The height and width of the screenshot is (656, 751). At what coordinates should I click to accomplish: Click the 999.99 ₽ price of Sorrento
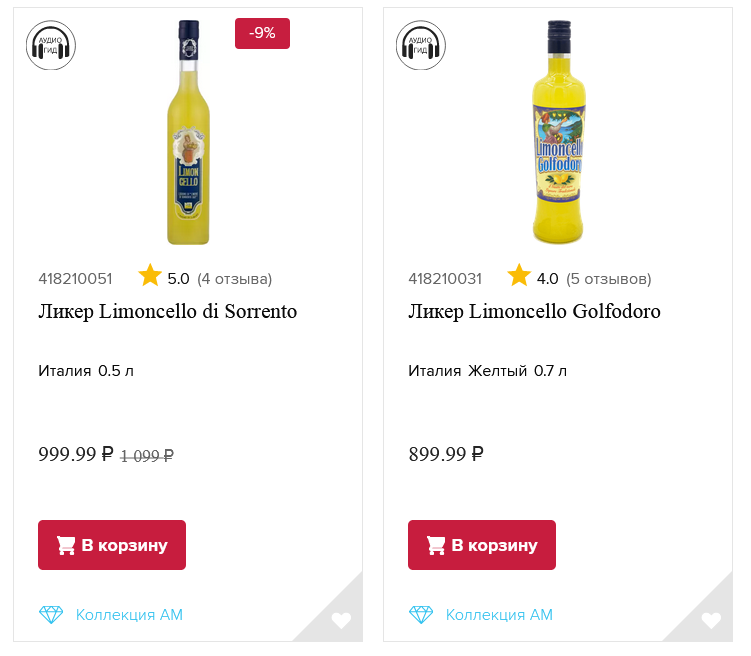(76, 454)
